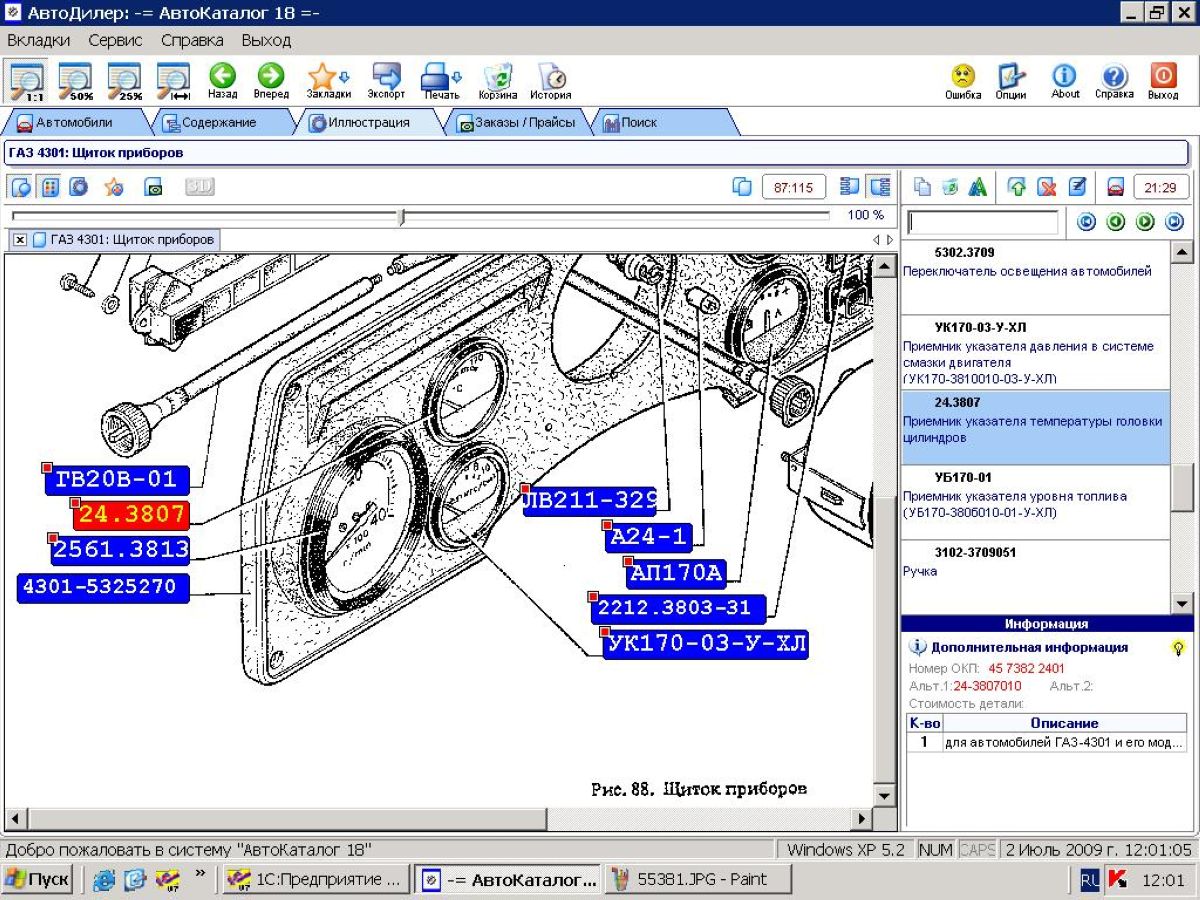Open the Корзина basket

coord(498,80)
